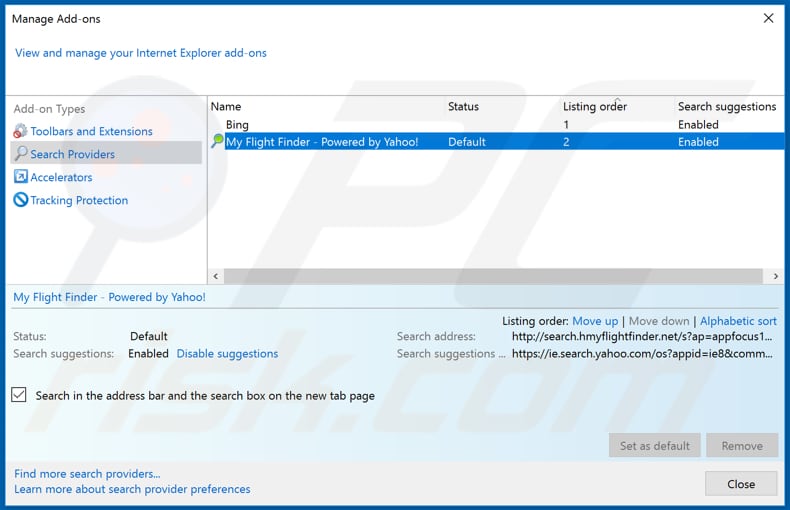Close the Manage Add-ons dialog via X
Image resolution: width=790 pixels, height=510 pixels.
[768, 18]
